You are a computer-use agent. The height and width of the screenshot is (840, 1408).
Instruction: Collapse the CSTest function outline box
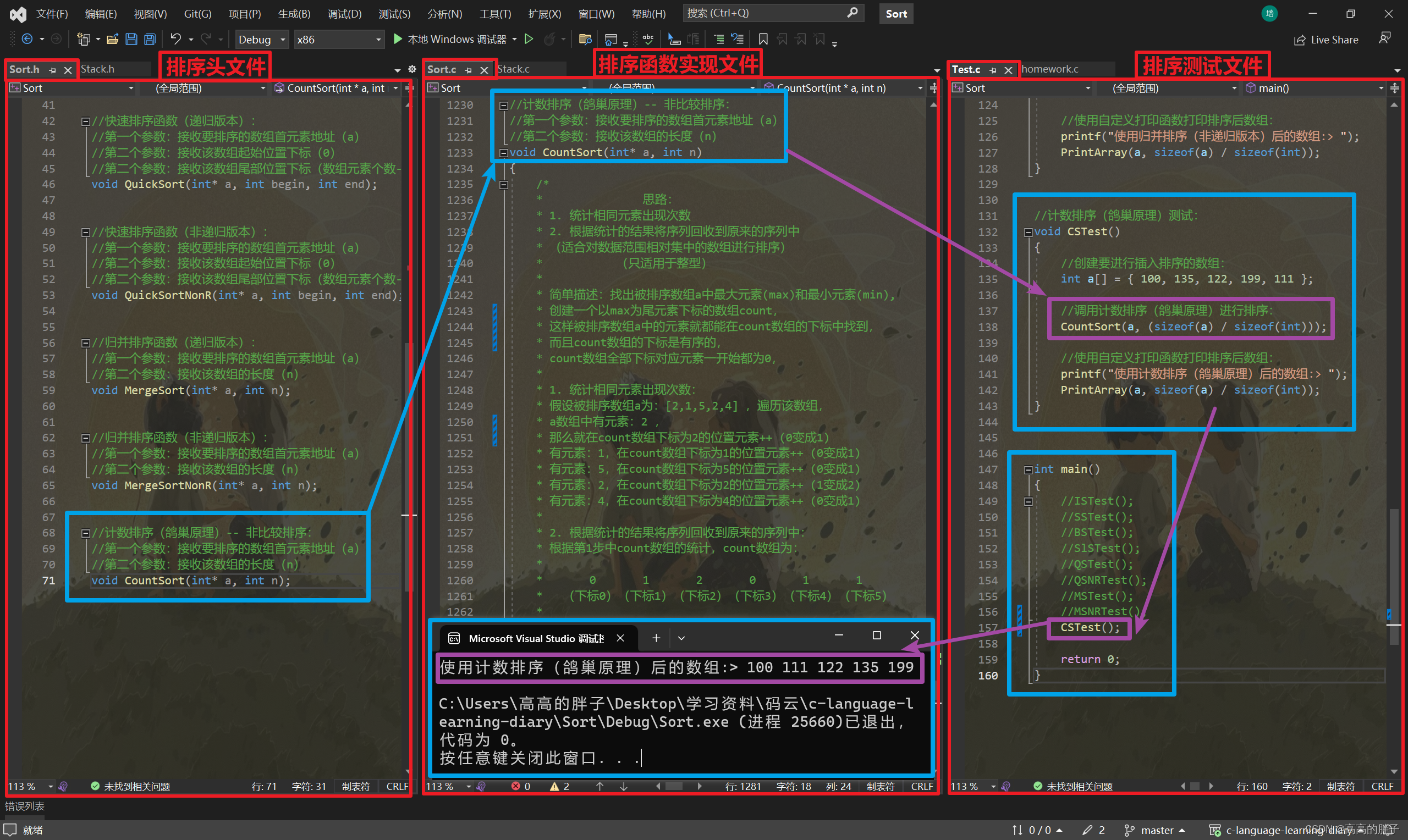1028,232
